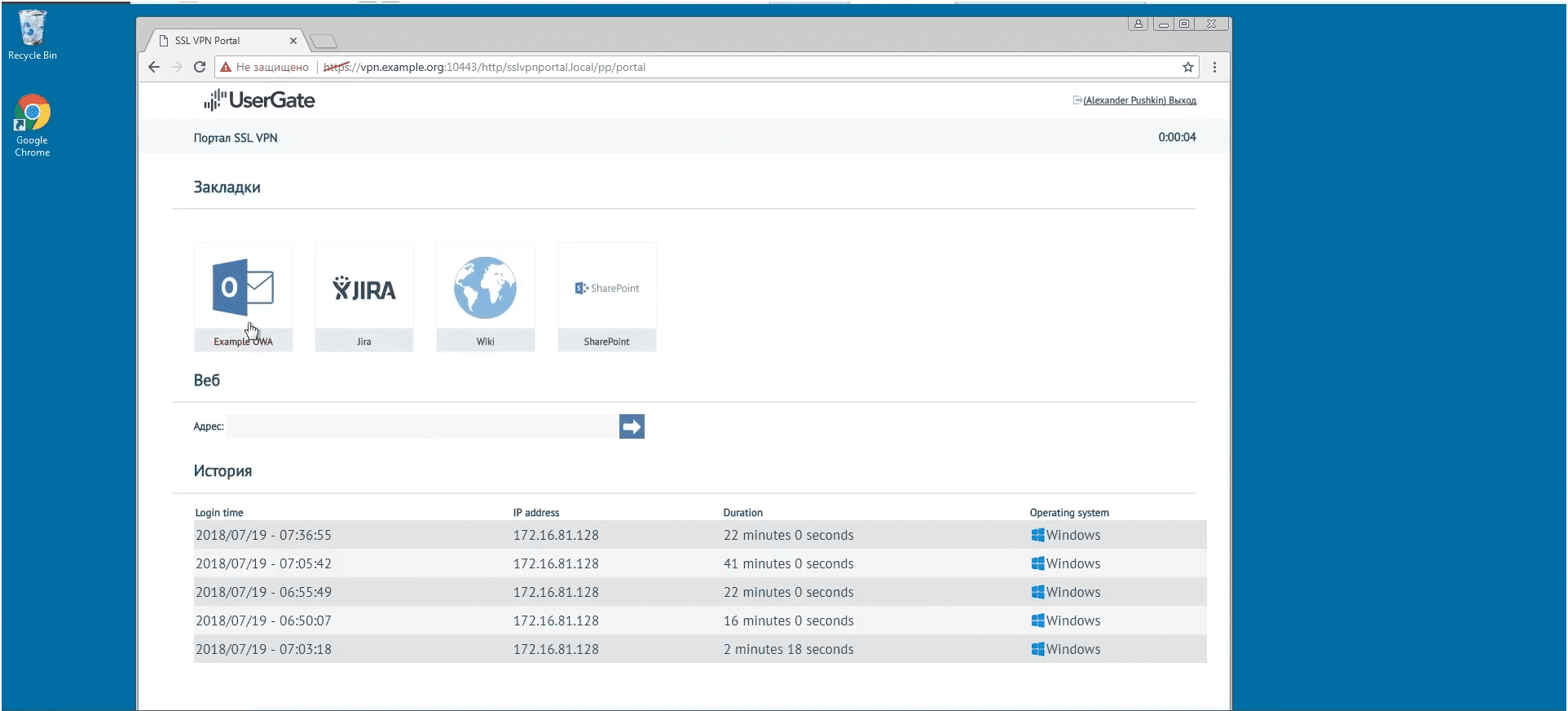Close the SSL VPN Portal tab
This screenshot has height=711, width=1568.
[x=293, y=41]
